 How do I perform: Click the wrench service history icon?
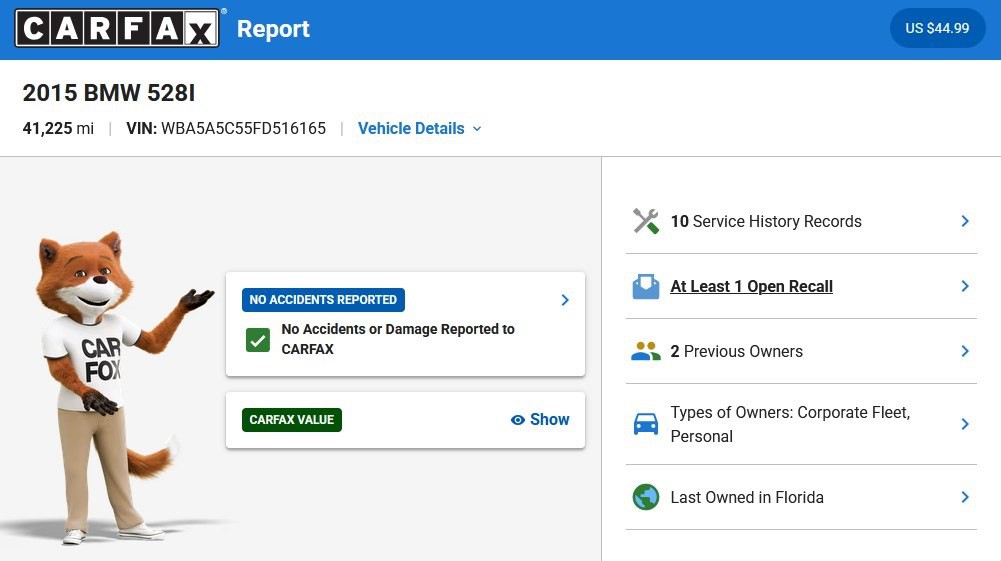(645, 221)
